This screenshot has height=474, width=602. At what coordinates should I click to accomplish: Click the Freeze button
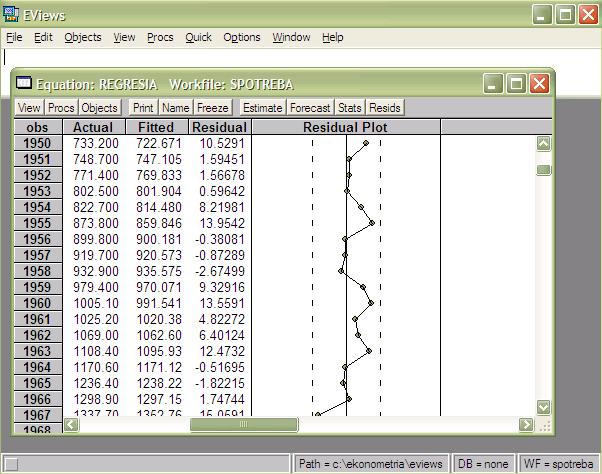(213, 108)
